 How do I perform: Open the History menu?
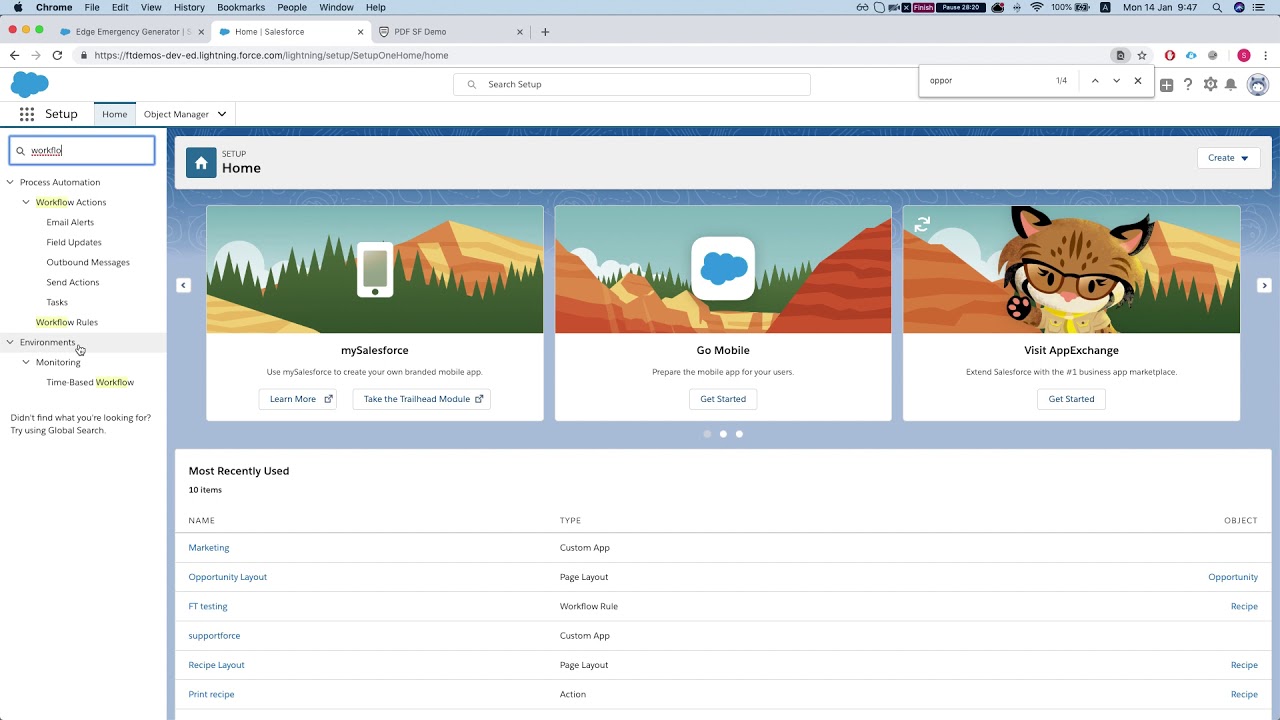point(189,7)
